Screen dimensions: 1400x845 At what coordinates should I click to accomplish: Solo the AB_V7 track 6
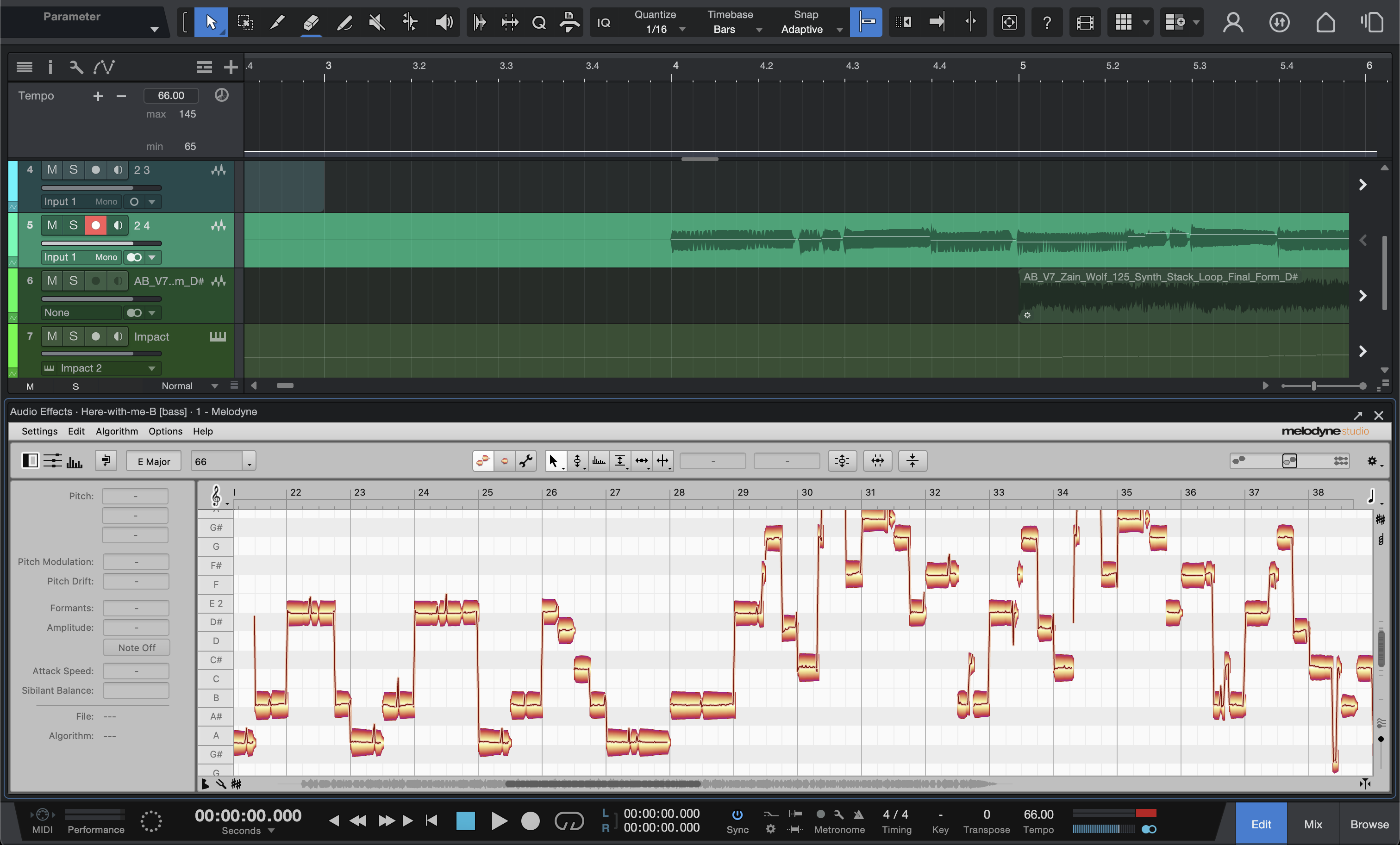tap(73, 280)
